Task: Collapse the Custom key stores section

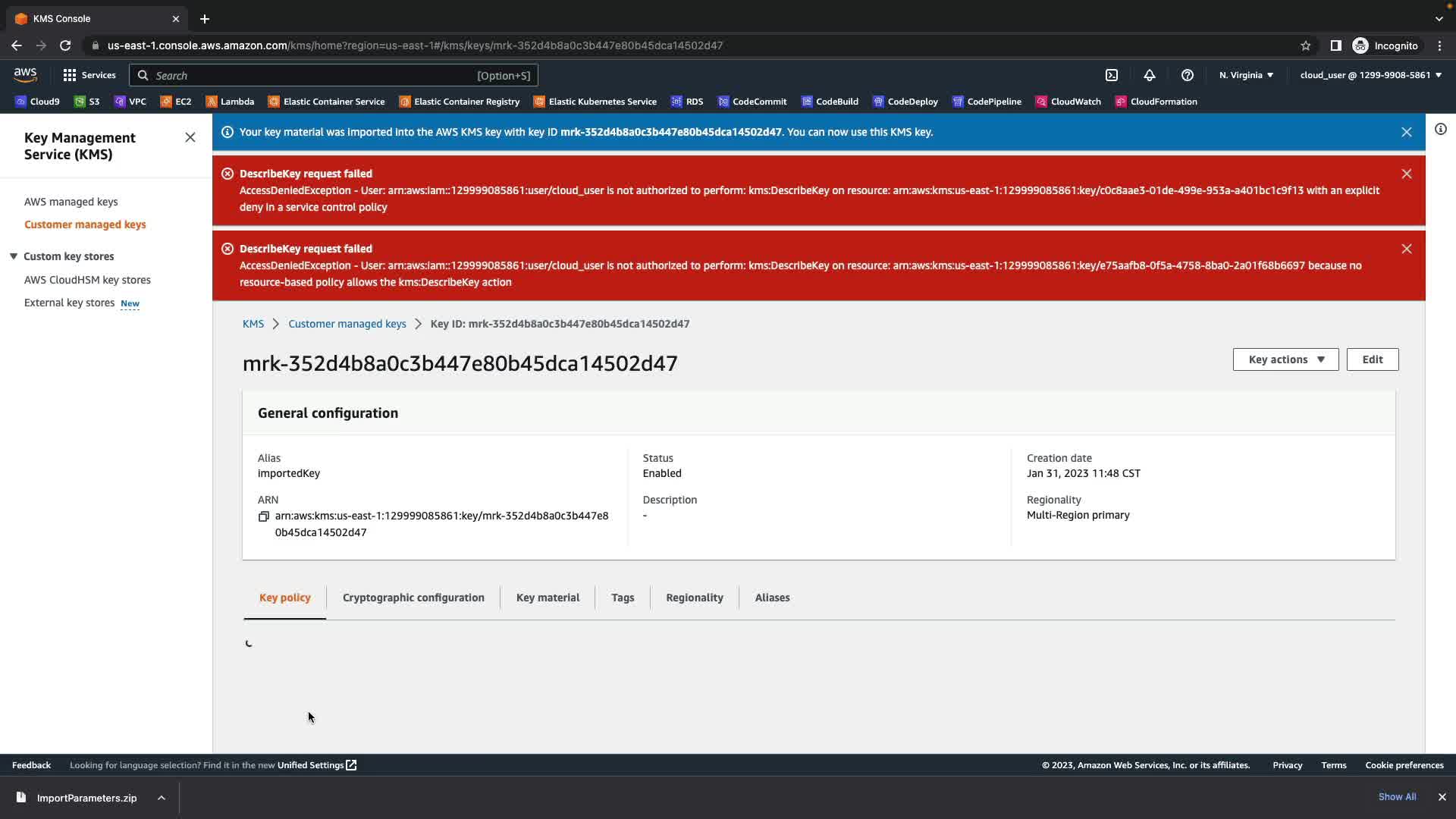Action: click(14, 256)
